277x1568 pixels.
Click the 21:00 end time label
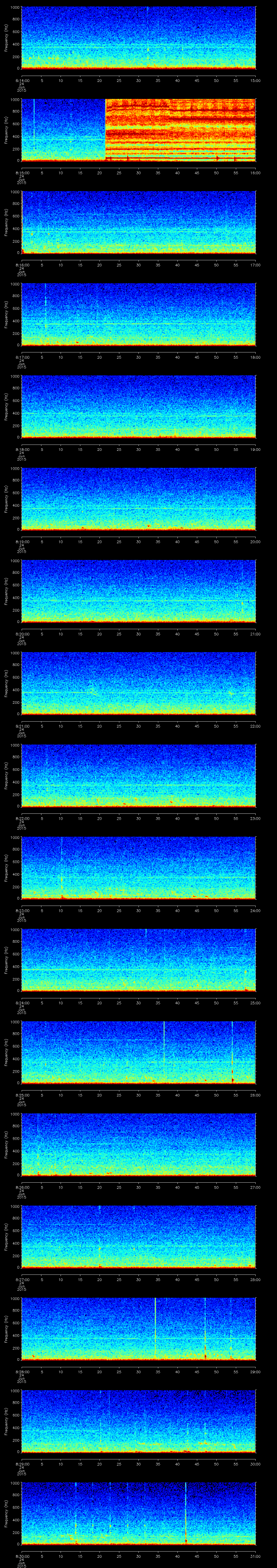click(256, 634)
